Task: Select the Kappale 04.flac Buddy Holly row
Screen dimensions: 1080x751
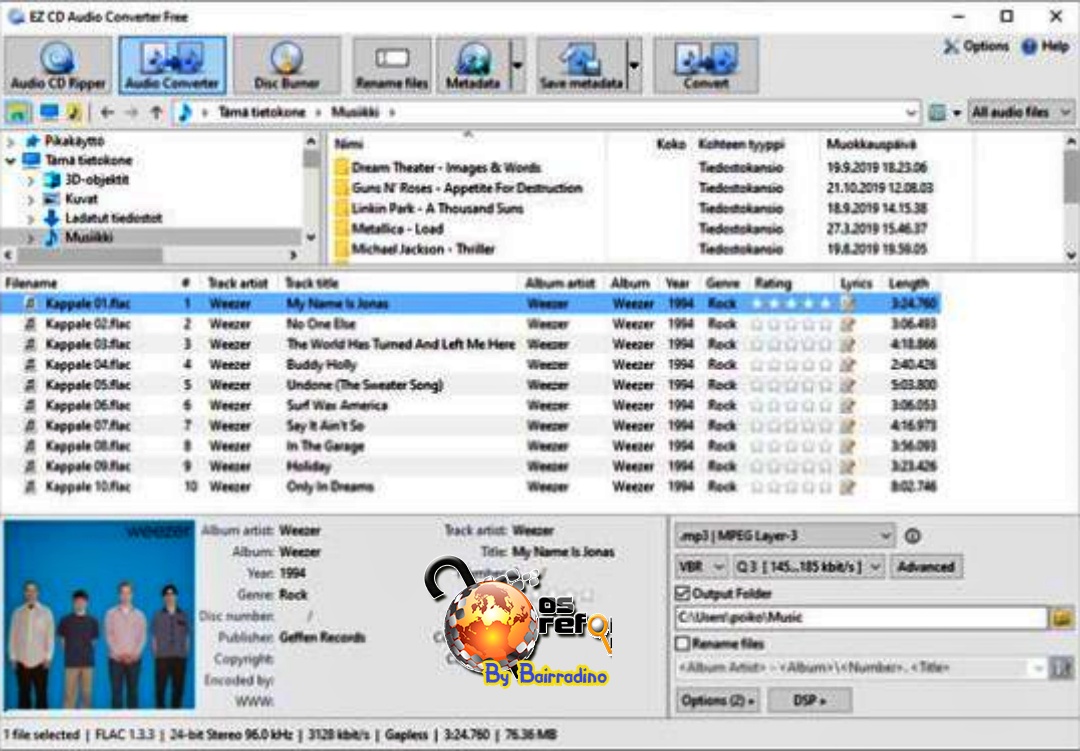Action: [471, 364]
